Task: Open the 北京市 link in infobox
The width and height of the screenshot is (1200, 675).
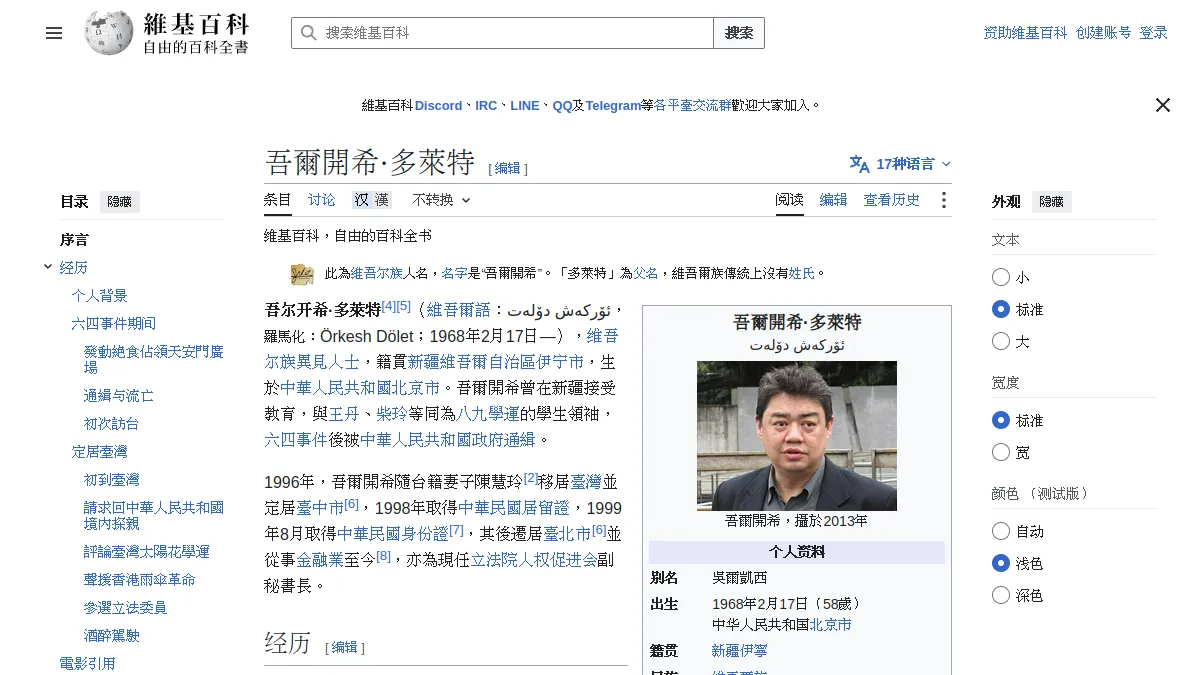Action: point(830,625)
